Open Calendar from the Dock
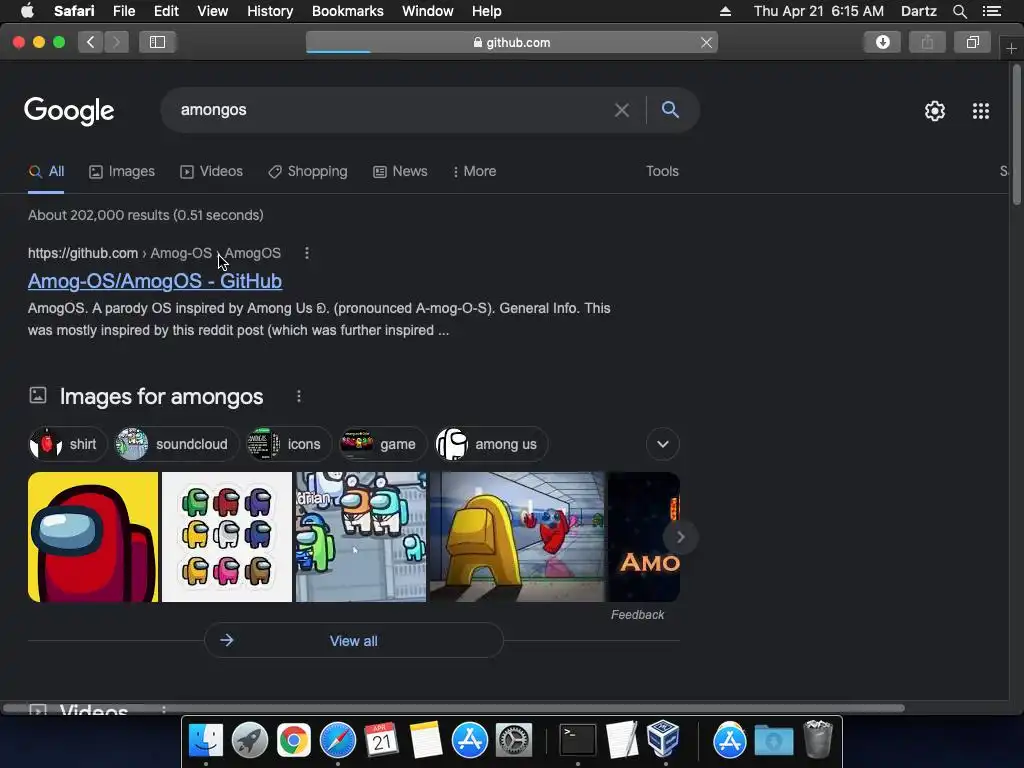This screenshot has height=768, width=1024. pos(381,741)
